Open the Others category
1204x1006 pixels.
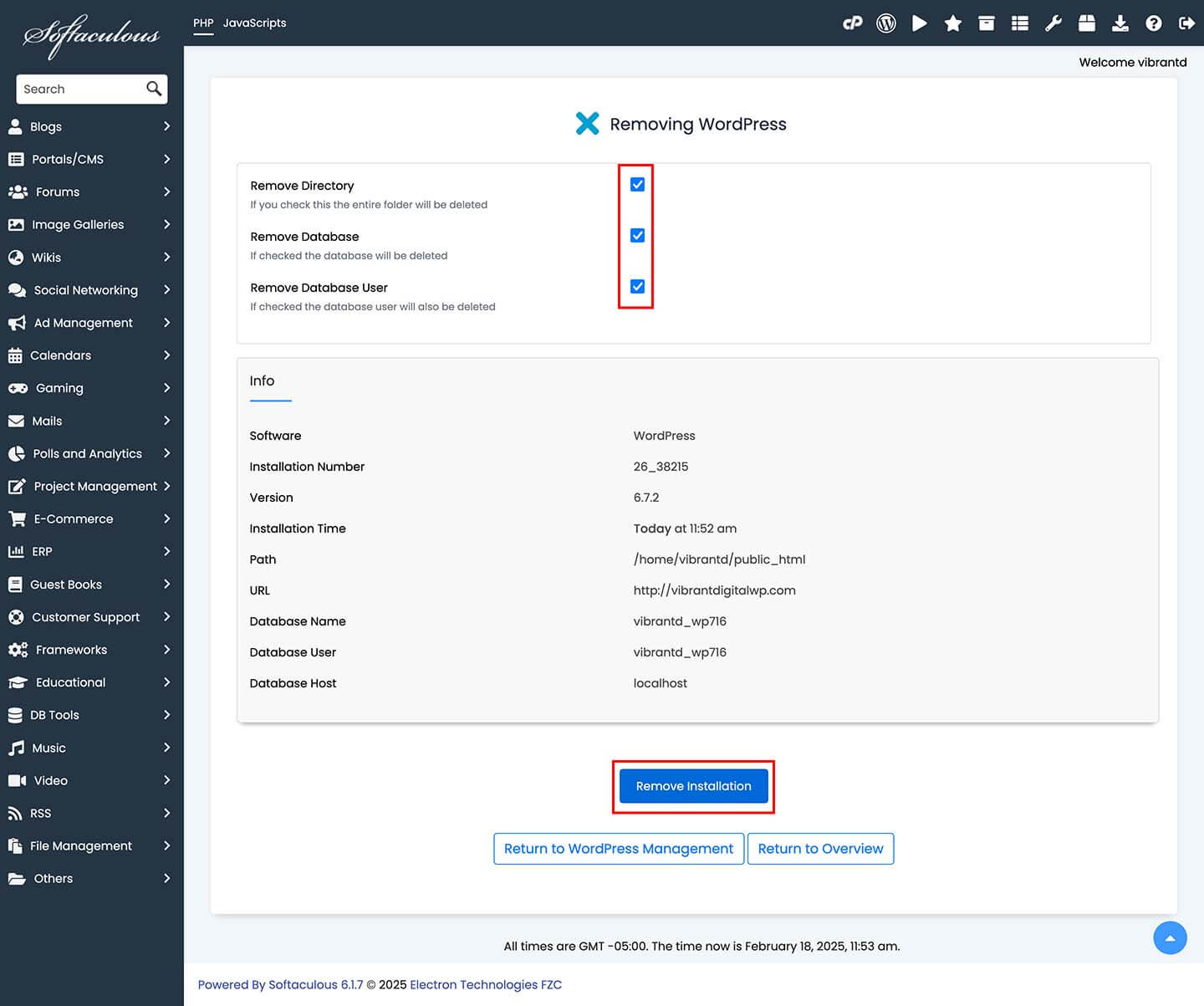92,878
